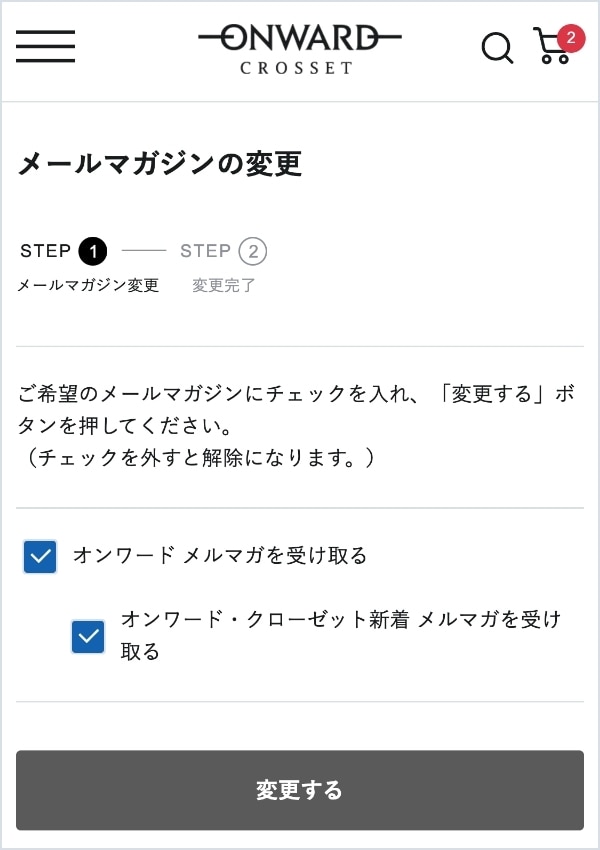Click the オンワード メルマガを受け取る label text
The image size is (600, 850).
pos(220,555)
